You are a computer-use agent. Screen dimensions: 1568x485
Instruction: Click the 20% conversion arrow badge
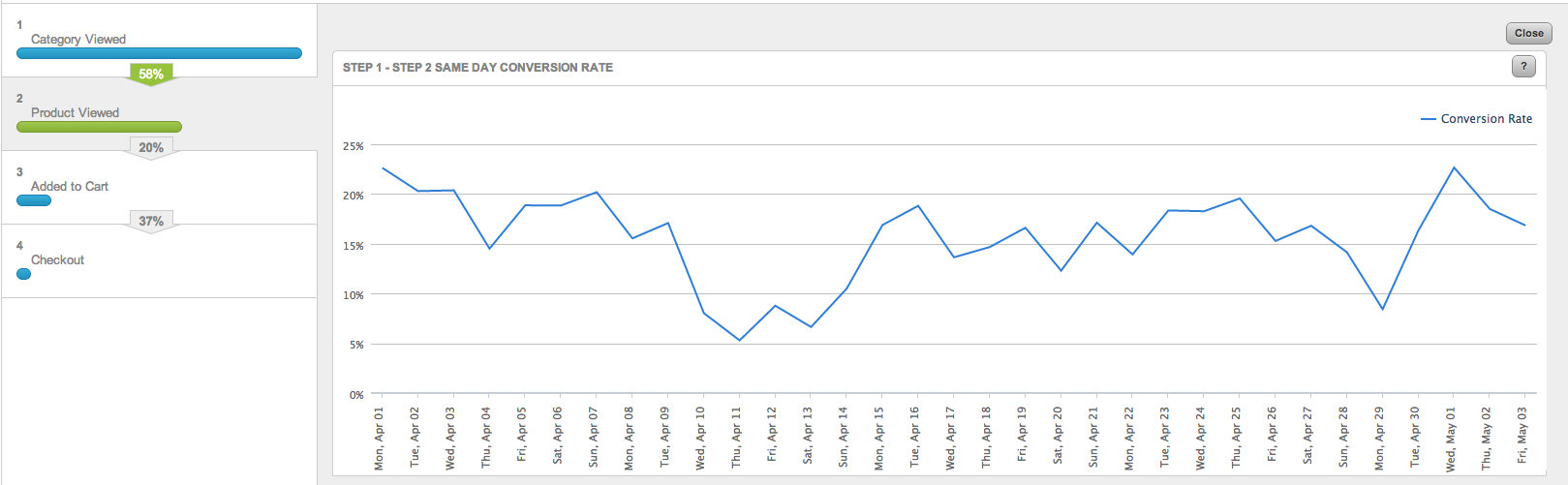pyautogui.click(x=151, y=148)
